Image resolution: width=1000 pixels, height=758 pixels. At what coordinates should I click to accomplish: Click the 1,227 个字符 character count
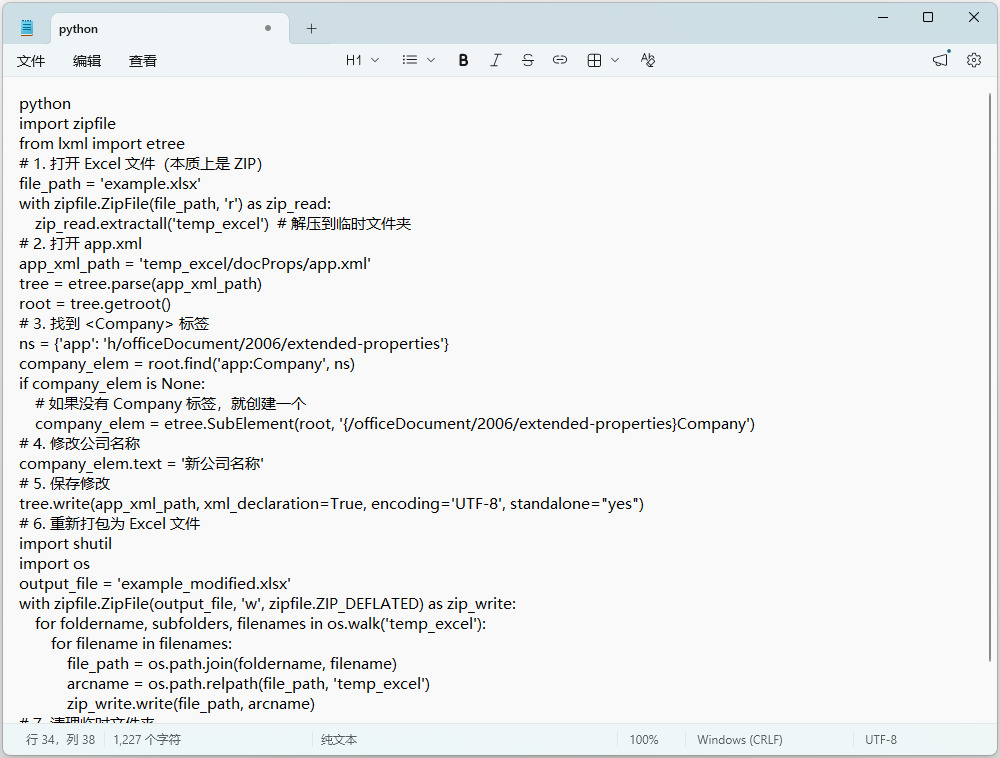click(x=147, y=740)
